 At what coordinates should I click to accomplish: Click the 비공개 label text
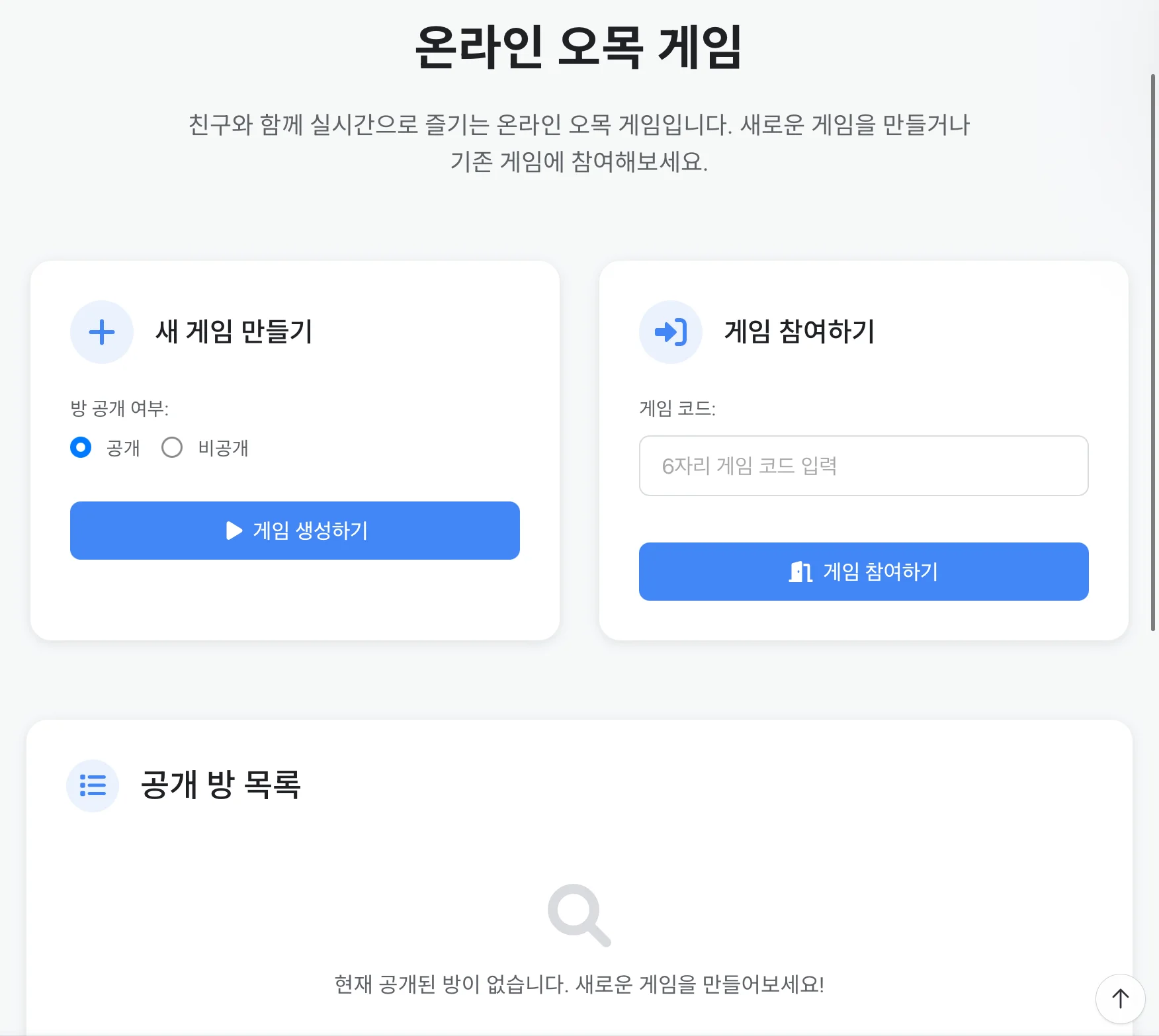click(x=223, y=449)
